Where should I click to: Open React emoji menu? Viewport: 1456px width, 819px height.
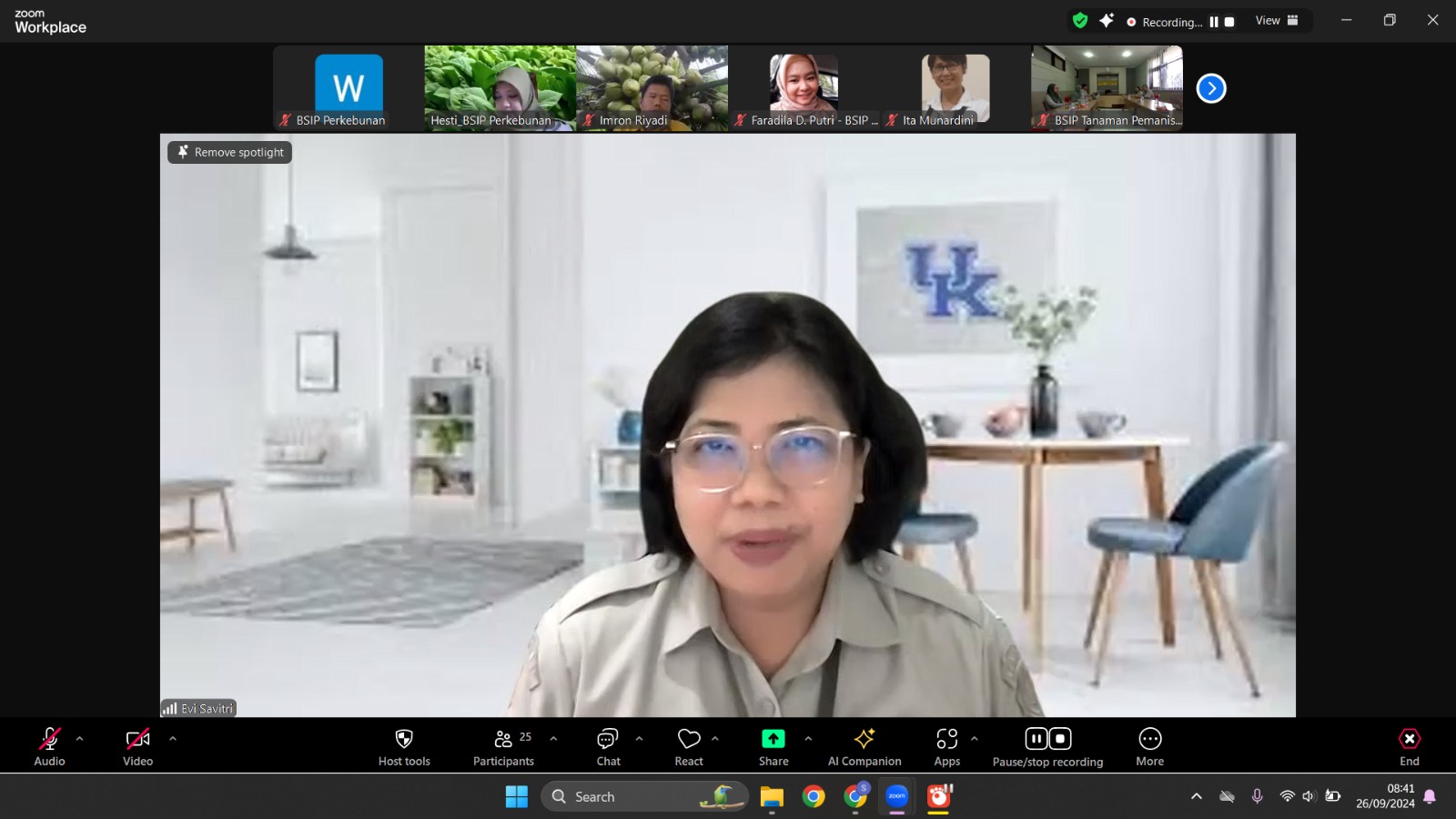689,746
